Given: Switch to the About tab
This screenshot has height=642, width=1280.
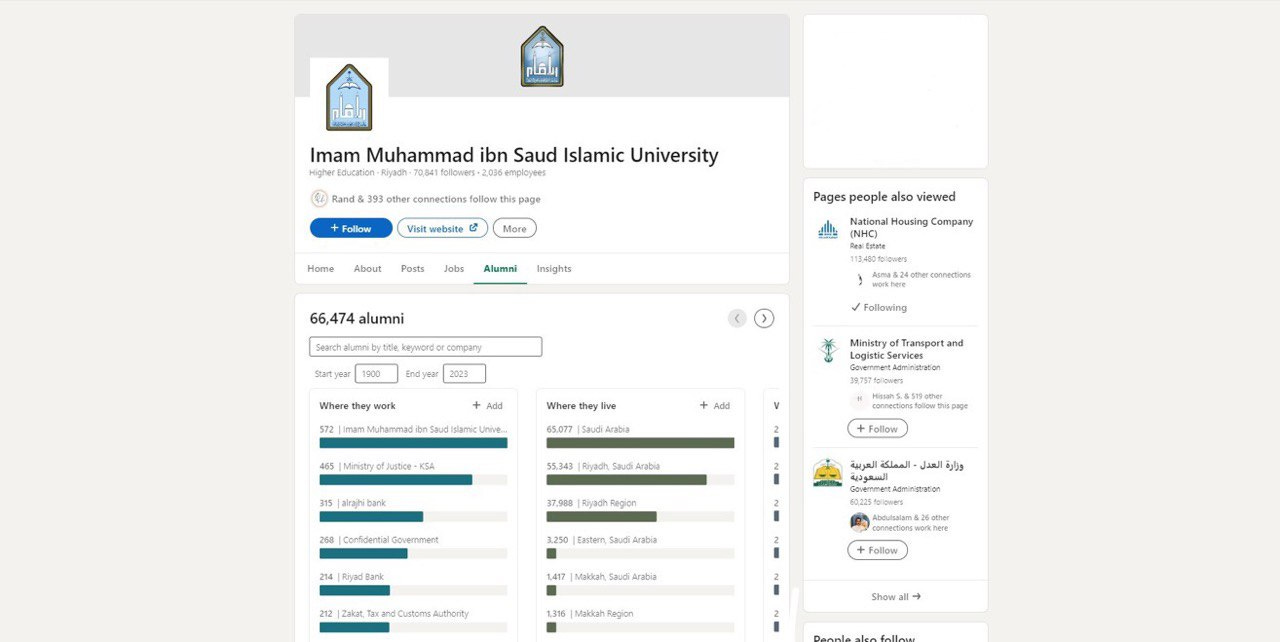Looking at the screenshot, I should (367, 268).
